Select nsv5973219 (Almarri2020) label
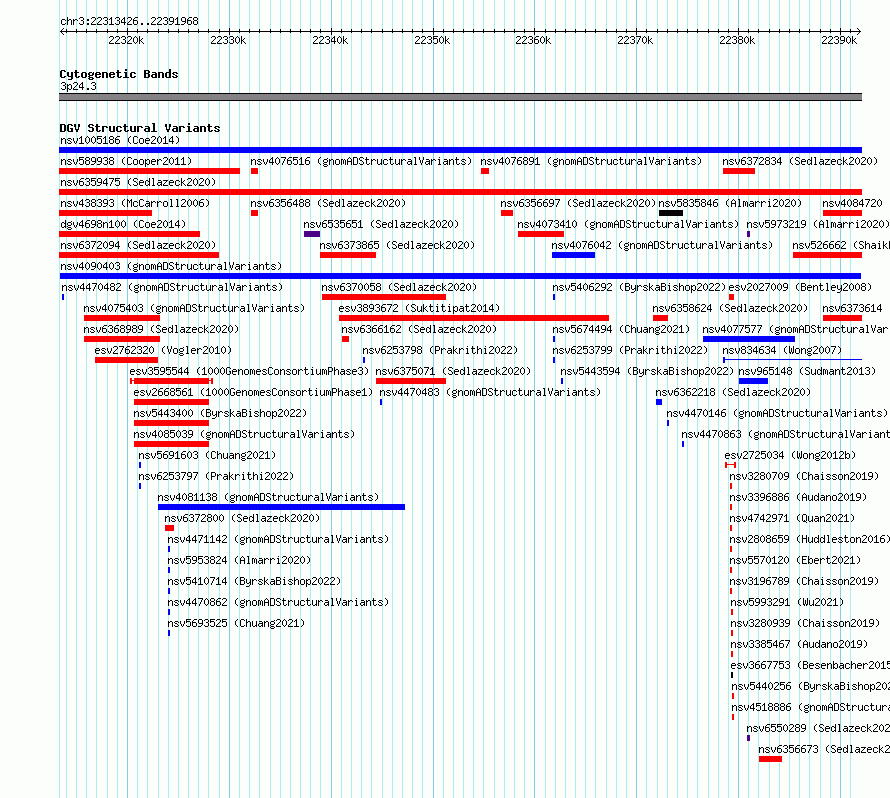The width and height of the screenshot is (890, 798). (817, 224)
